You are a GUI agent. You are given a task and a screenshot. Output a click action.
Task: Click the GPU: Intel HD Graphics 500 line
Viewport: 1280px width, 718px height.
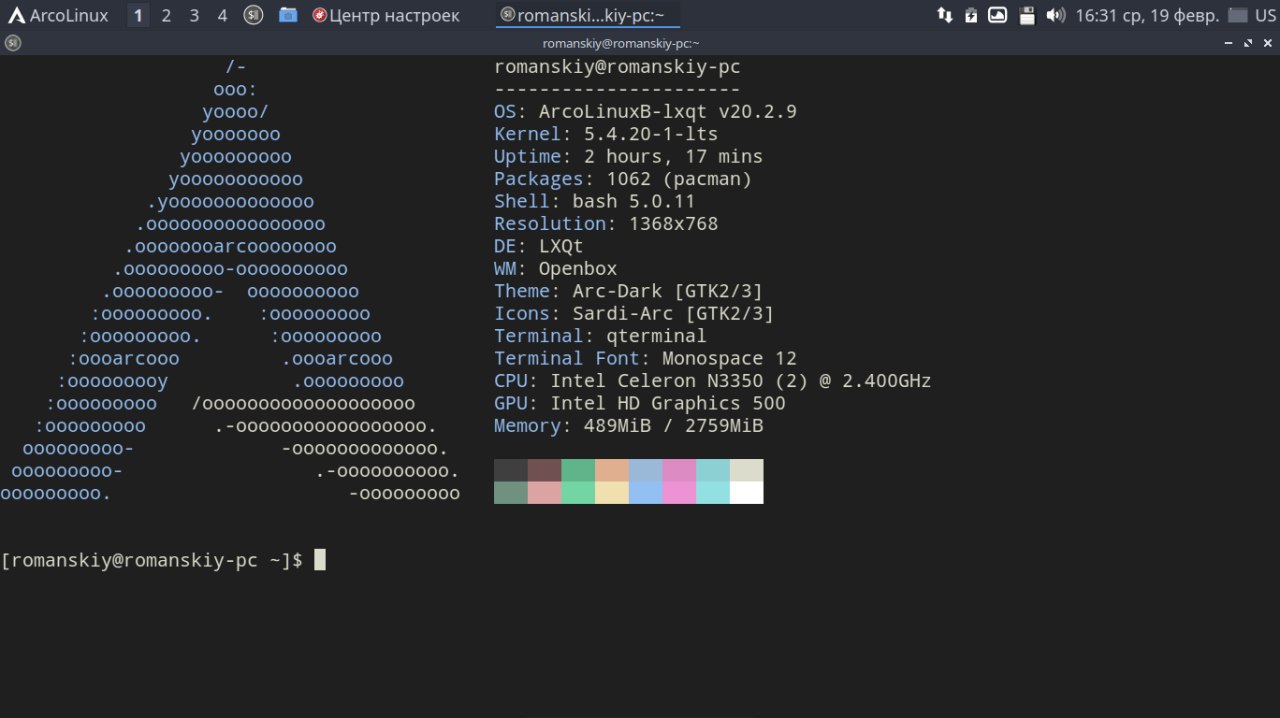point(640,403)
